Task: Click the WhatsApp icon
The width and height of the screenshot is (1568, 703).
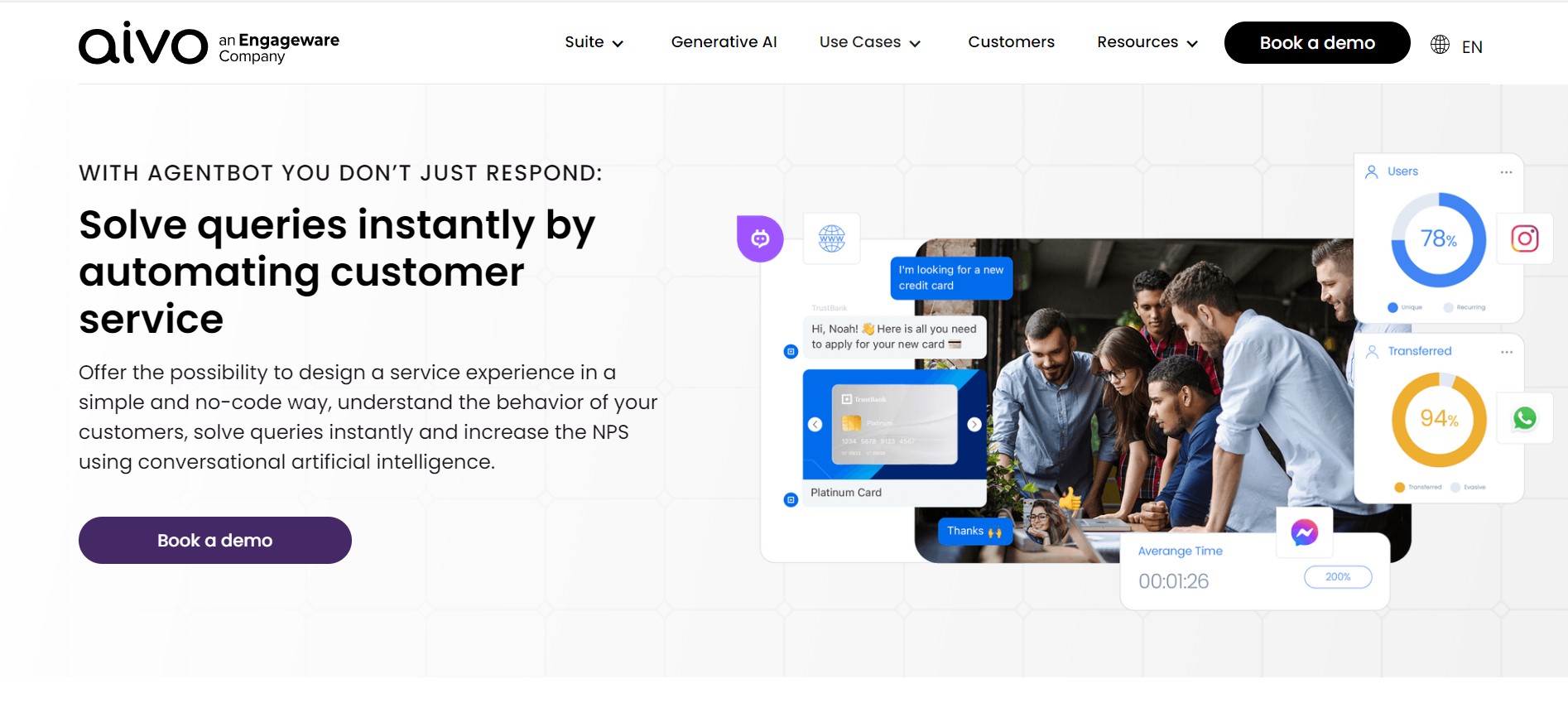Action: pyautogui.click(x=1525, y=418)
